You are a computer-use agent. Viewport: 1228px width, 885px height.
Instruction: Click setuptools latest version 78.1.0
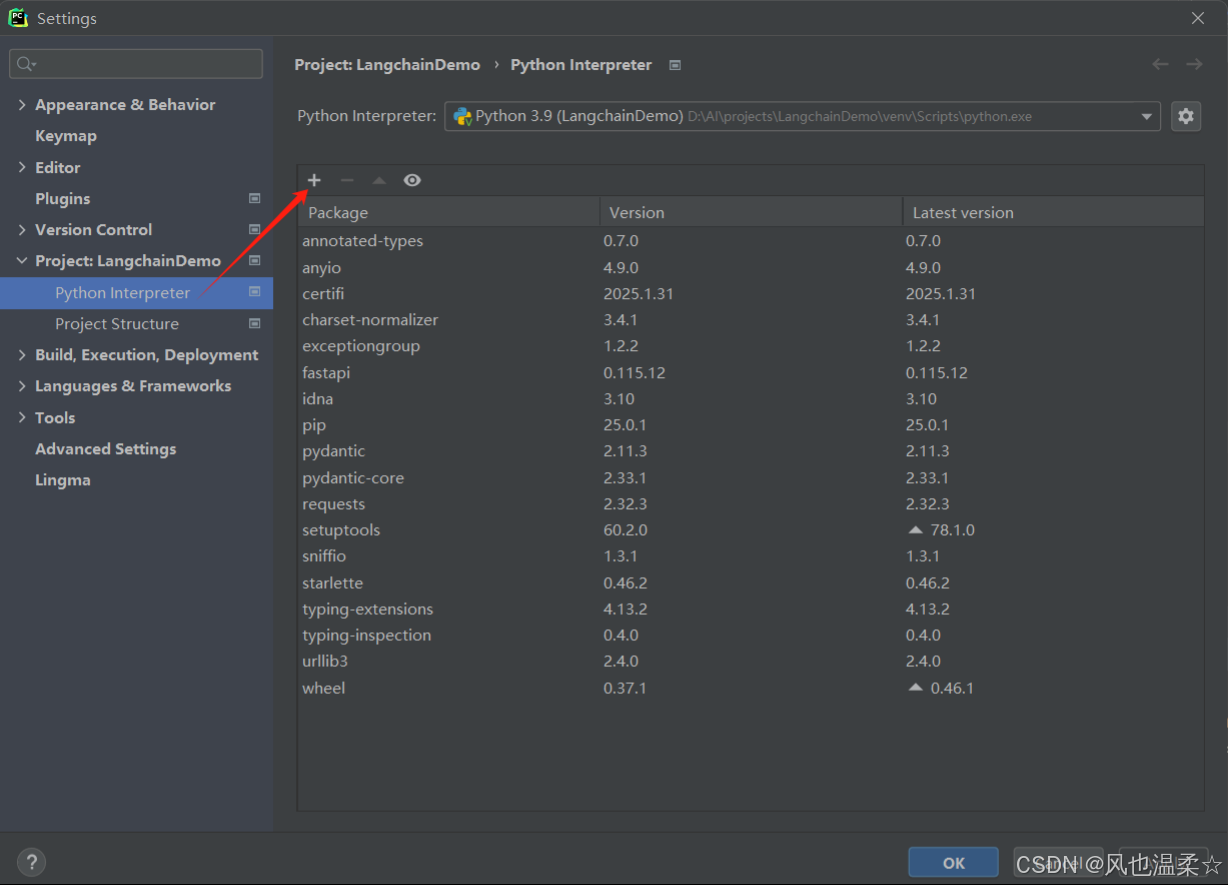click(952, 530)
